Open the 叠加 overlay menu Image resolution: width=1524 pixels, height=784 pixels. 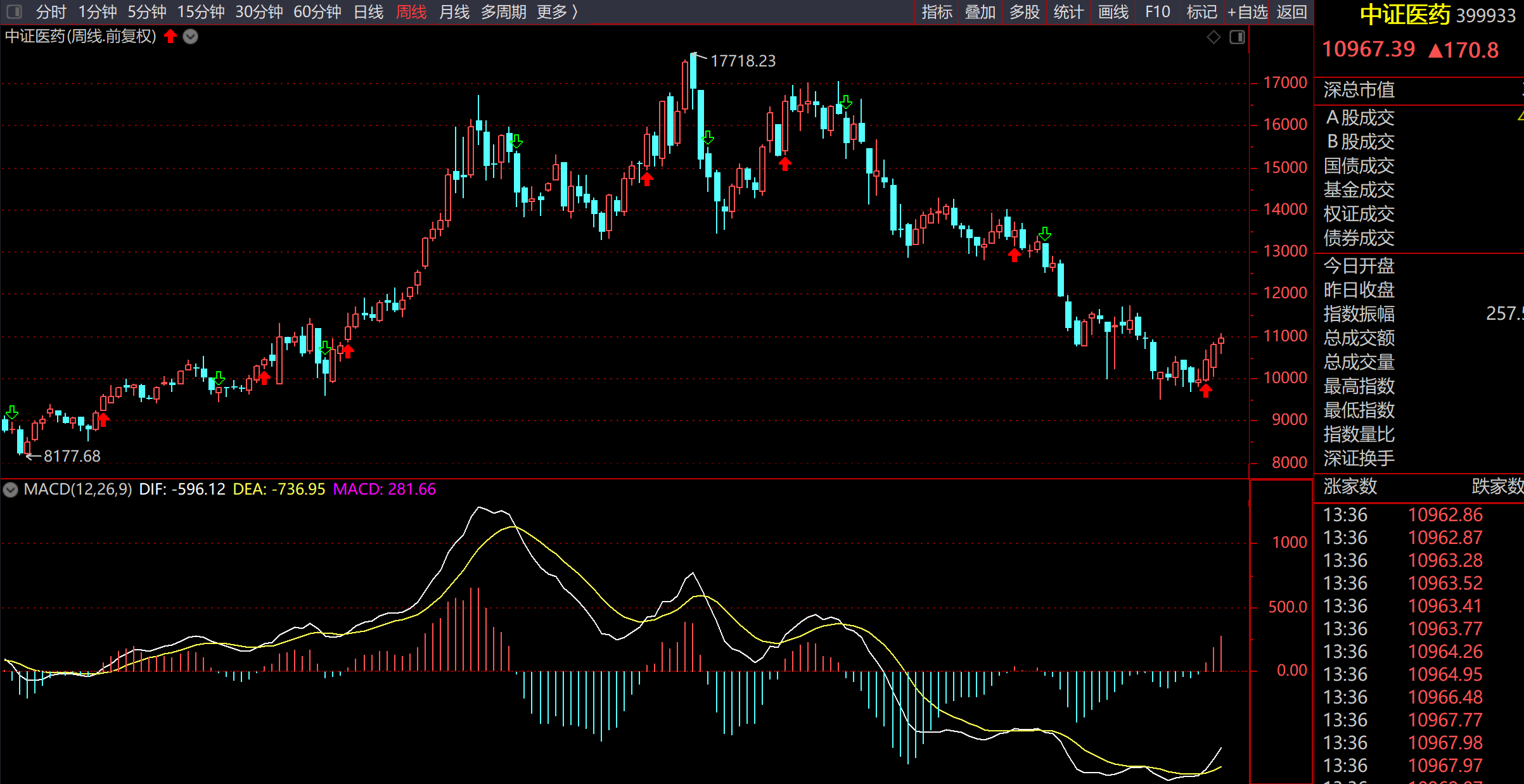point(980,12)
